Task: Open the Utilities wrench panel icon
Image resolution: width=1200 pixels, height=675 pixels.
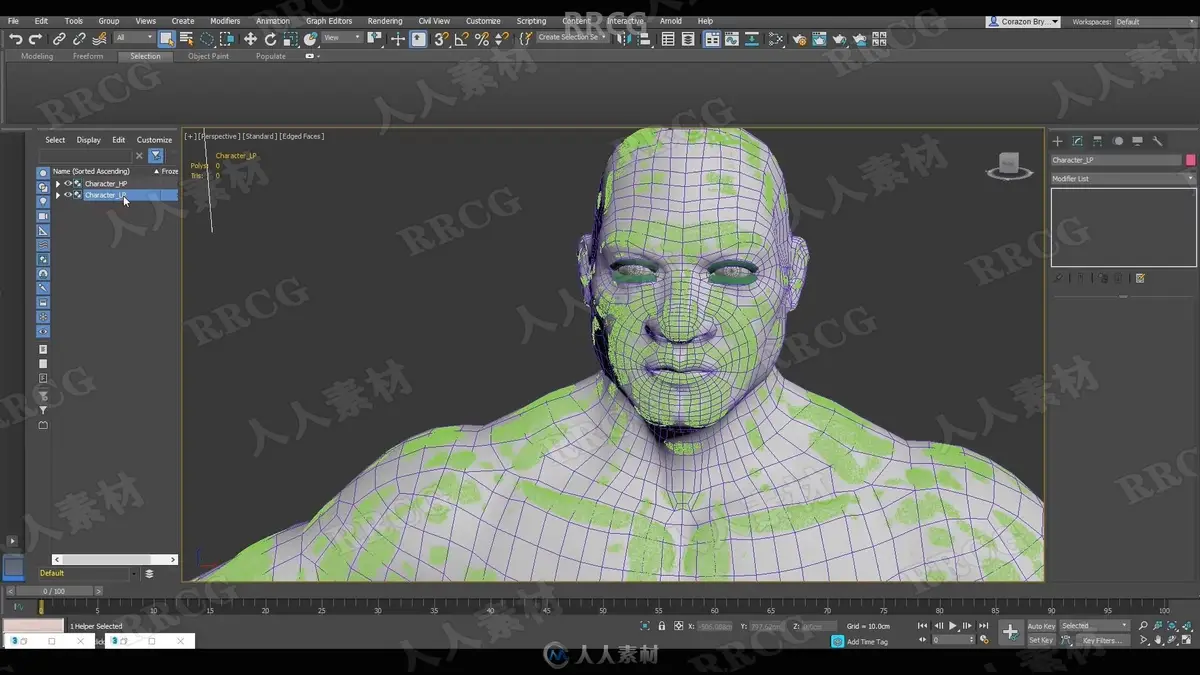Action: point(1158,141)
